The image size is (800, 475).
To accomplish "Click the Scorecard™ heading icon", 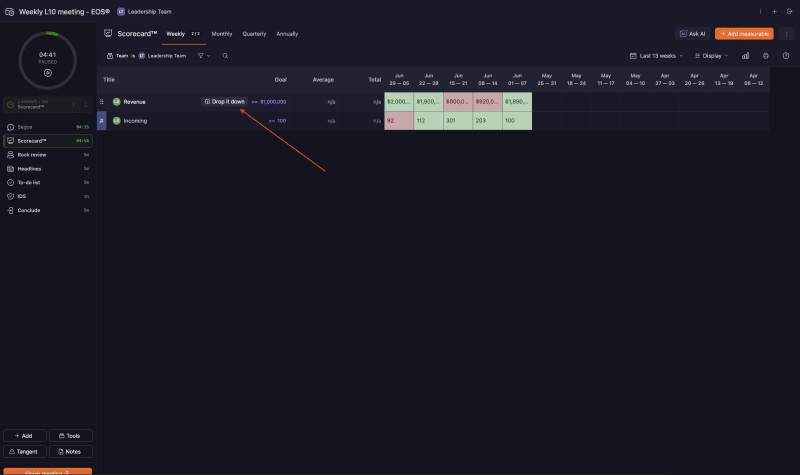I will tap(108, 33).
